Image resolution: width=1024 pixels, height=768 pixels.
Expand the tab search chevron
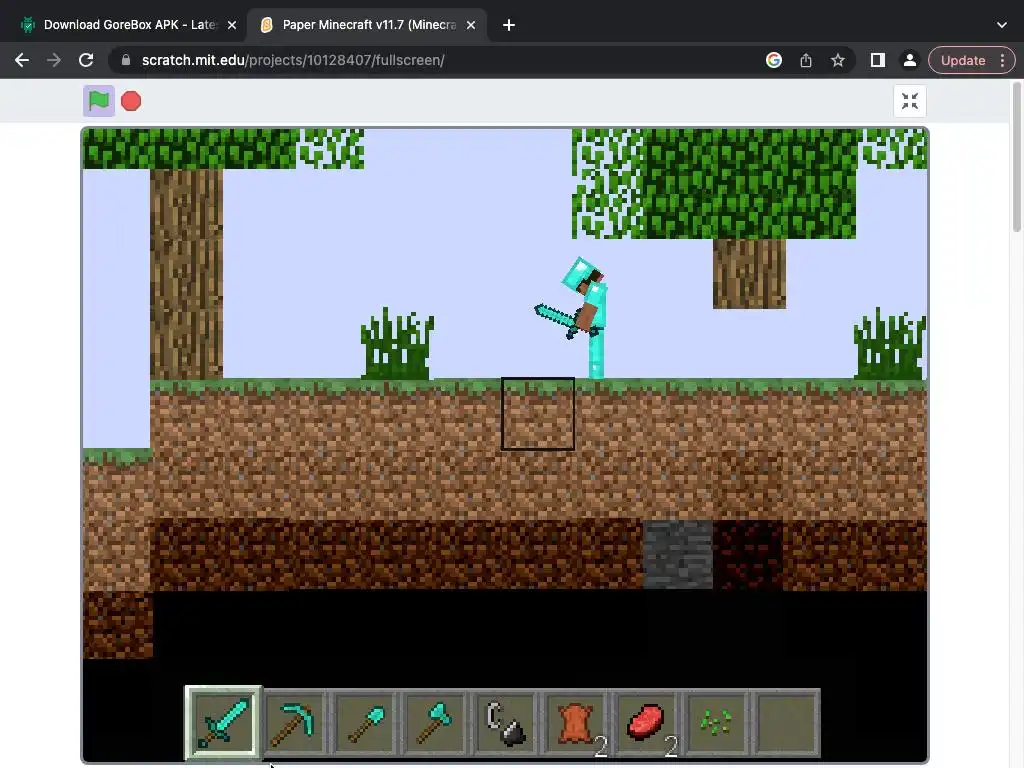click(x=1002, y=25)
